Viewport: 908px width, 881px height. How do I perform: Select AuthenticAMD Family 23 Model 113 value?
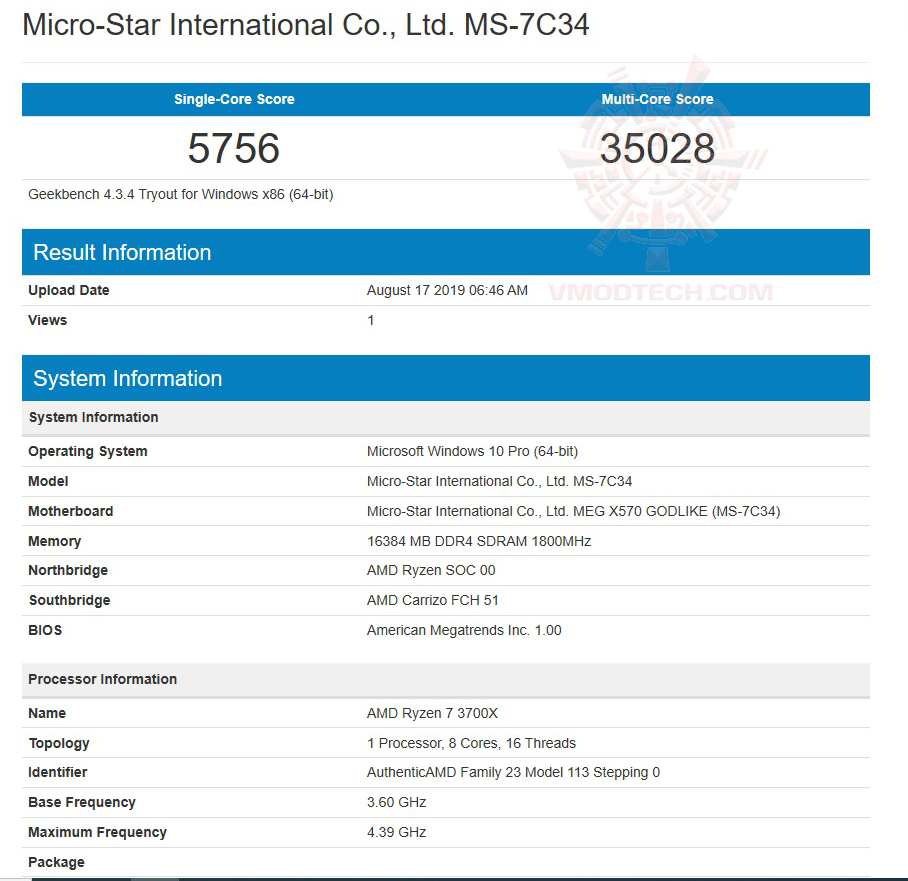[513, 772]
